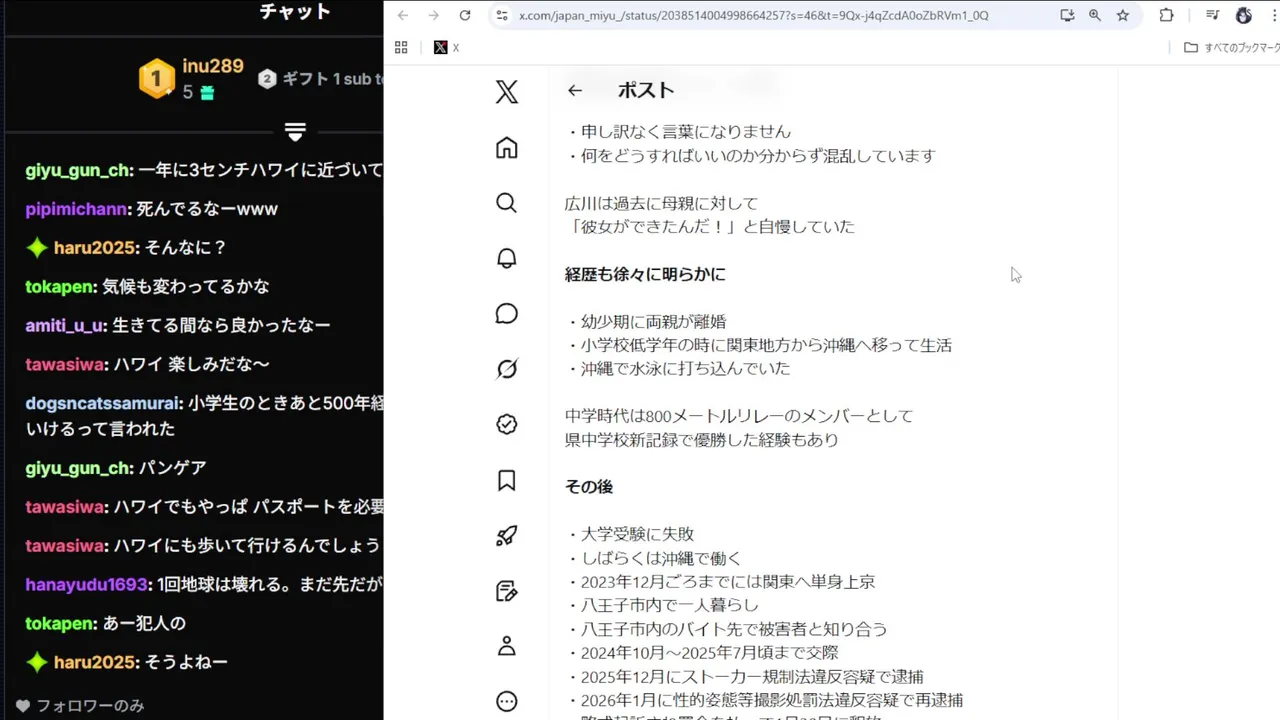Open X Explore search icon
The width and height of the screenshot is (1280, 720).
tap(507, 203)
